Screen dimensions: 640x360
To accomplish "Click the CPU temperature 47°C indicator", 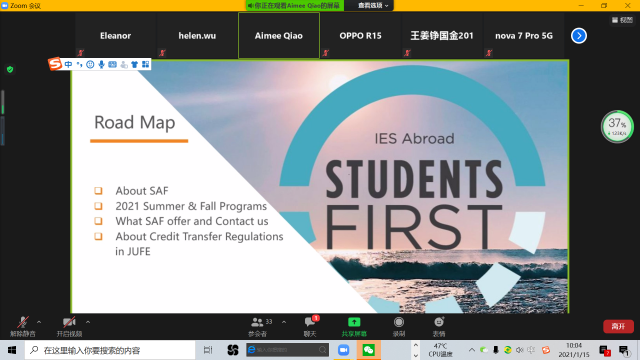I will 440,350.
